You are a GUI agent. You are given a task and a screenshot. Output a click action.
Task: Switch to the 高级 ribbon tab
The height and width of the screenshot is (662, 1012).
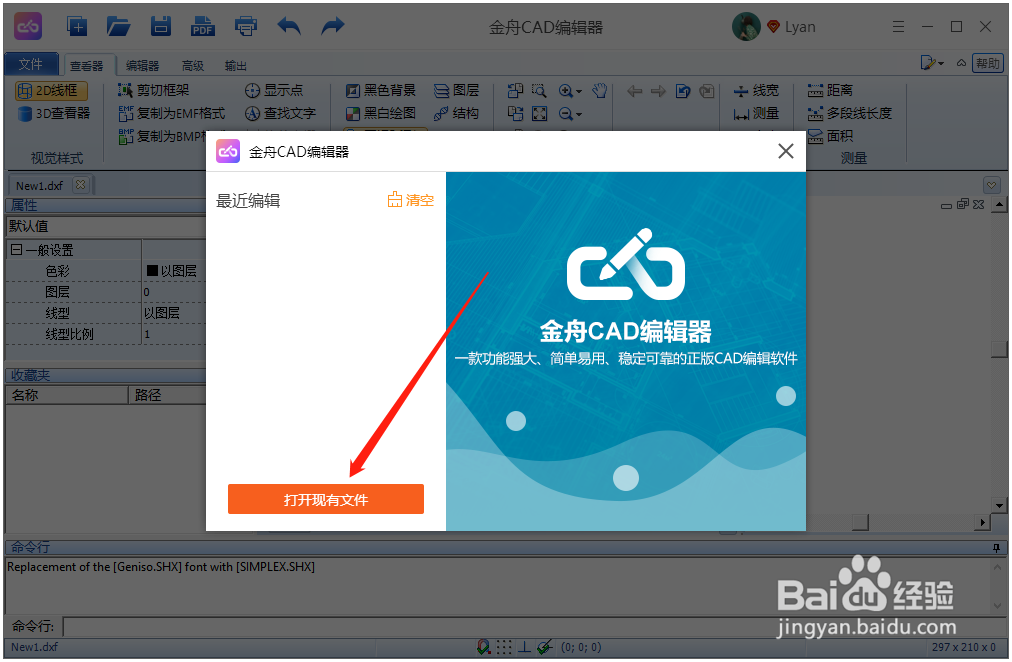click(192, 65)
